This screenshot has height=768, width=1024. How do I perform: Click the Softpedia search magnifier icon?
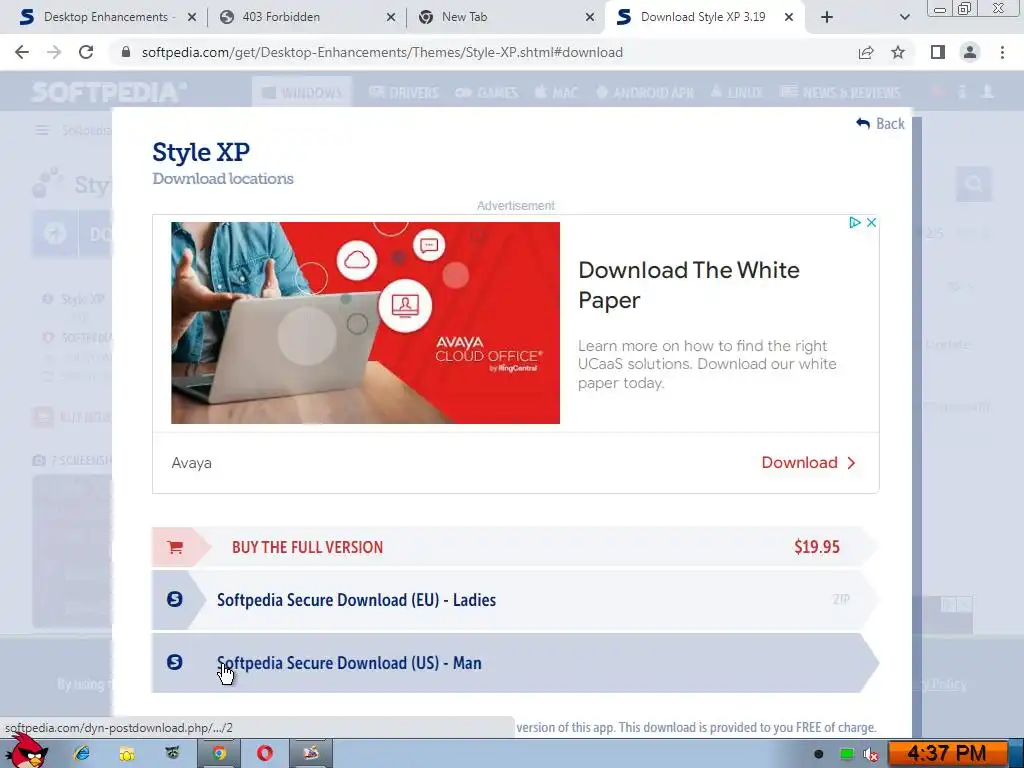point(974,184)
